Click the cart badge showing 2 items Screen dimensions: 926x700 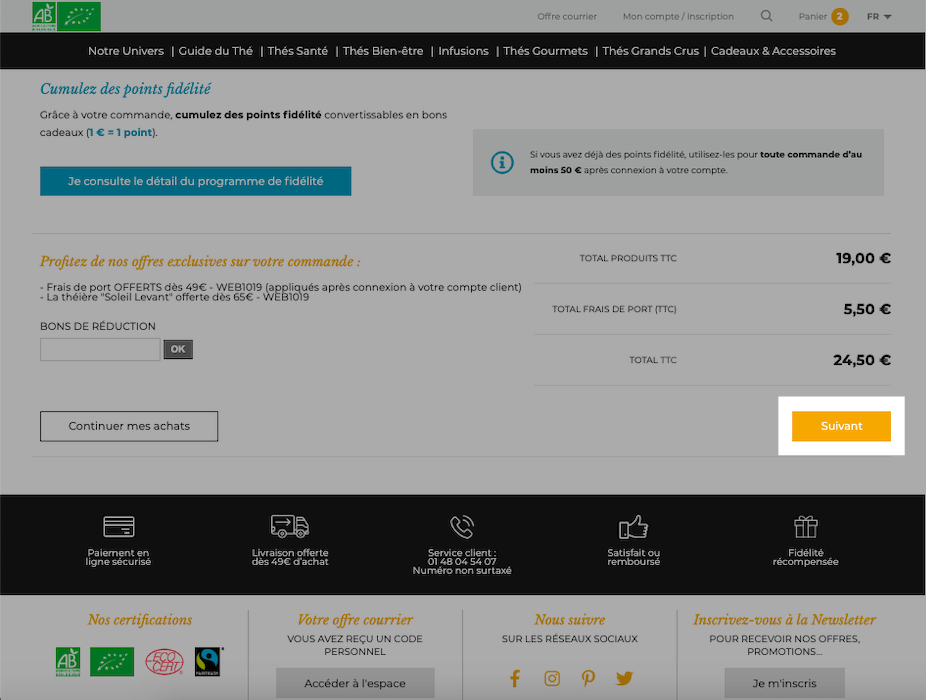(839, 17)
